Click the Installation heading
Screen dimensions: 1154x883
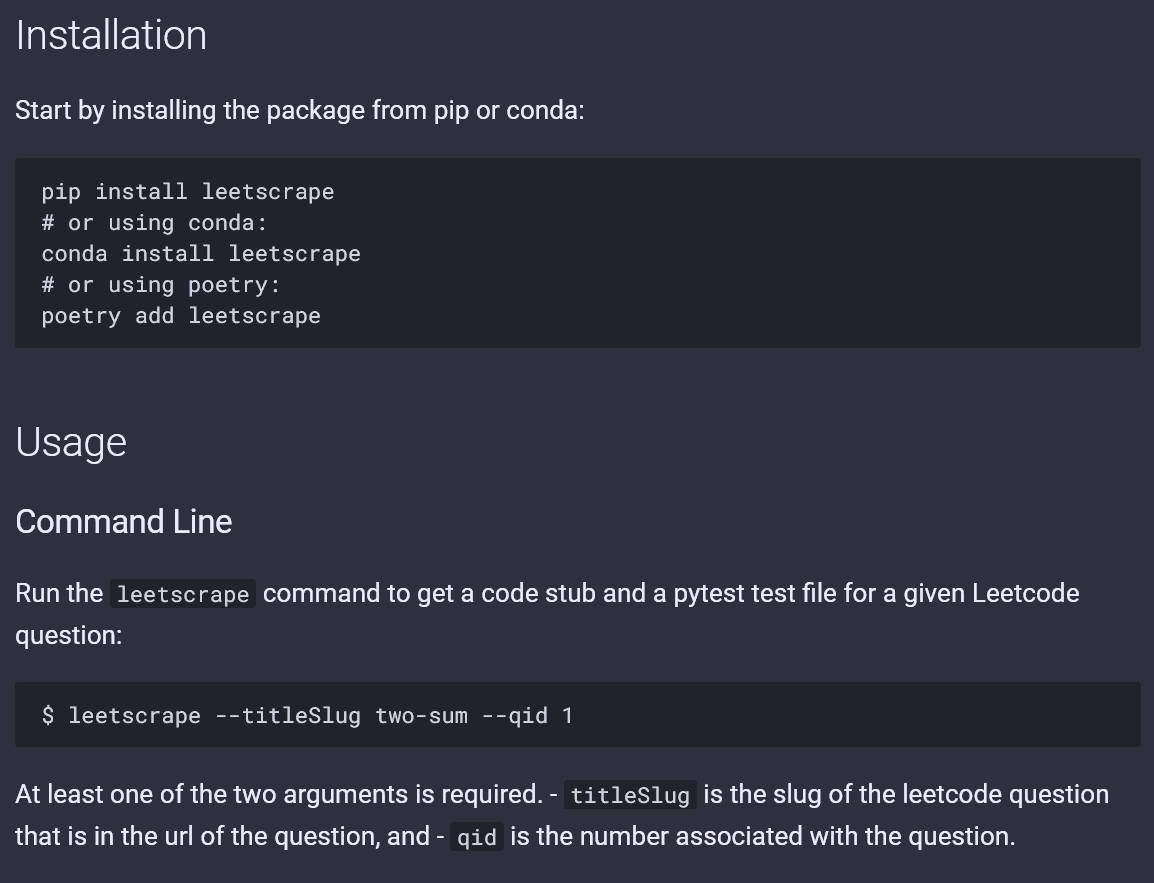111,36
